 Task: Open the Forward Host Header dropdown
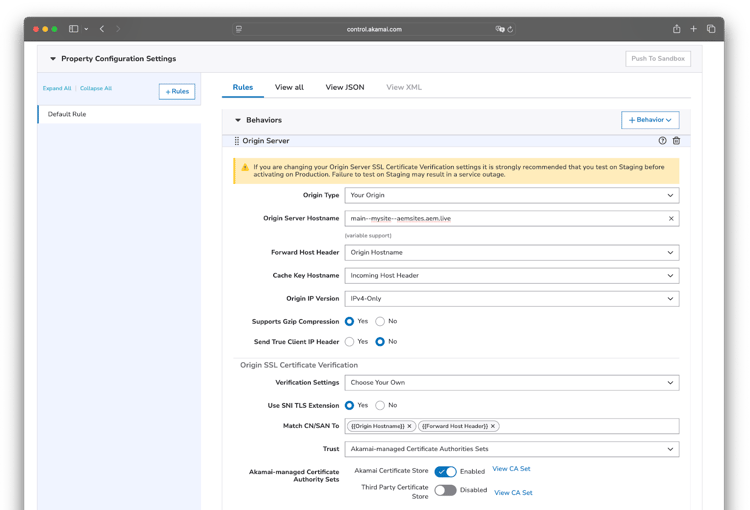click(x=512, y=253)
